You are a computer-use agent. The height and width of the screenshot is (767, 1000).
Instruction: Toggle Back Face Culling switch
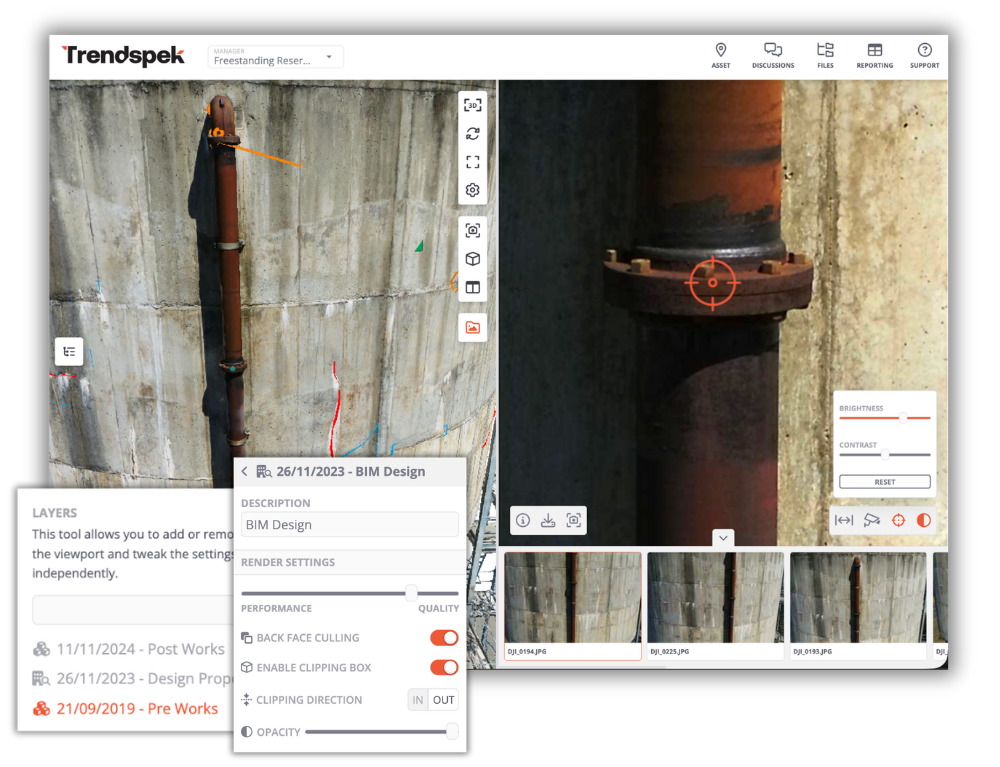click(444, 638)
